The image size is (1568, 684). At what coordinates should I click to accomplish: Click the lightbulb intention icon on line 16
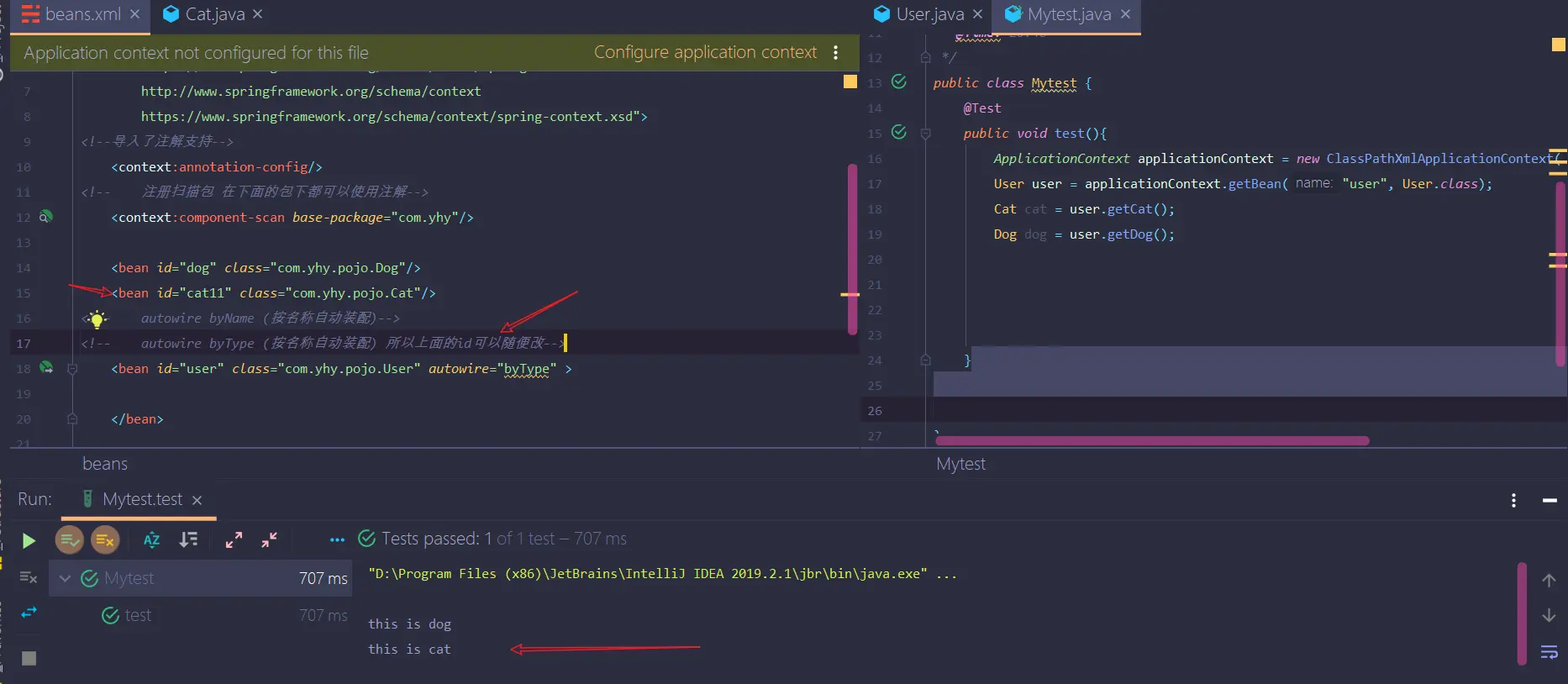point(96,318)
